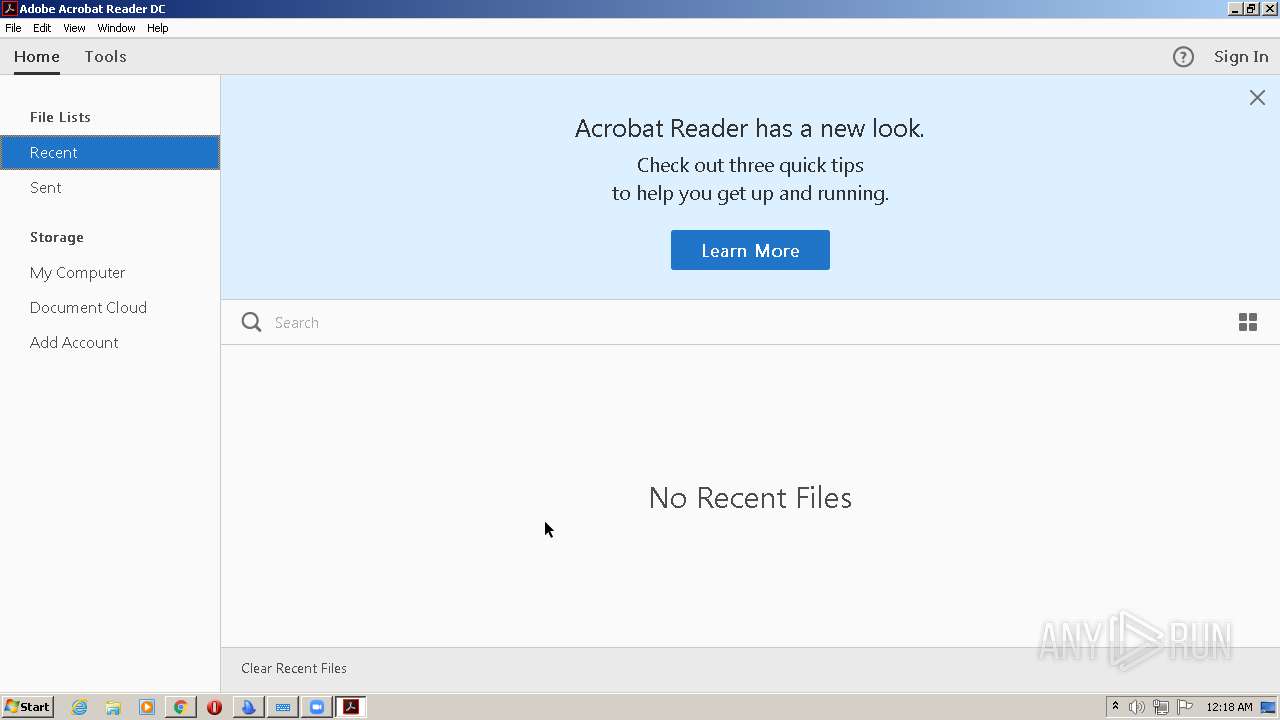This screenshot has height=720, width=1280.
Task: Launch Opera browser from taskbar
Action: tap(214, 707)
